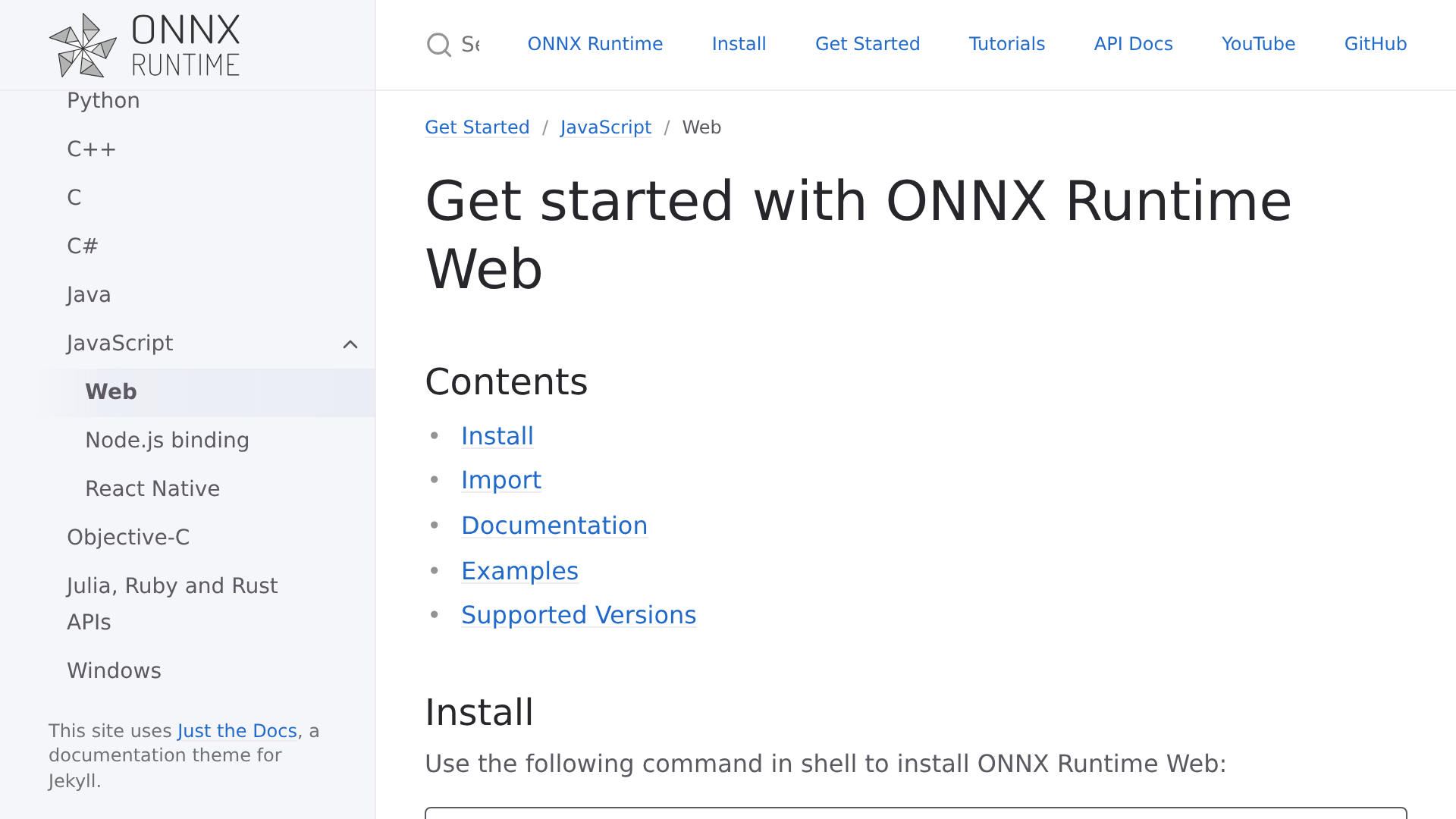Click the Web breadcrumb text
The image size is (1456, 819).
pyautogui.click(x=701, y=127)
